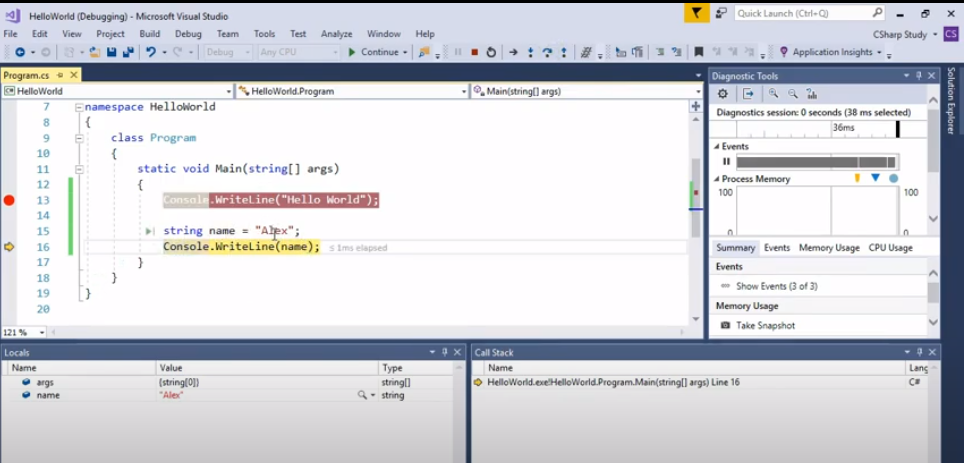Open the Debug solution configuration dropdown
Viewport: 964px width, 463px height.
[227, 52]
